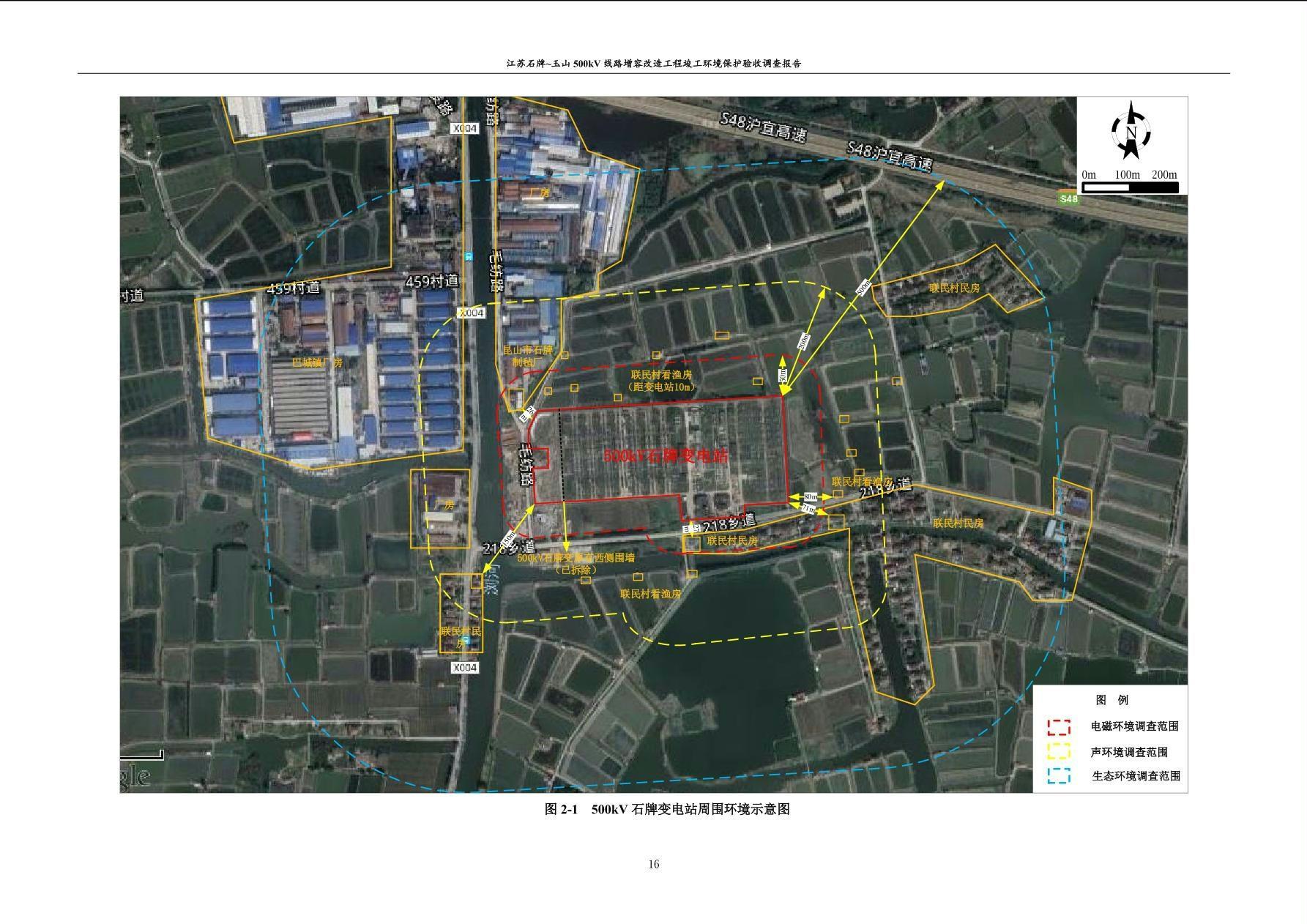This screenshot has width=1307, height=924.
Task: Click the 80m distance marker
Action: (810, 496)
